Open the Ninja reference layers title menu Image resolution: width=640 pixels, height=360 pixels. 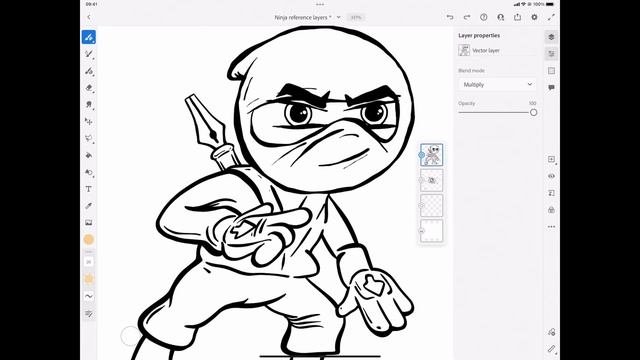pyautogui.click(x=303, y=18)
